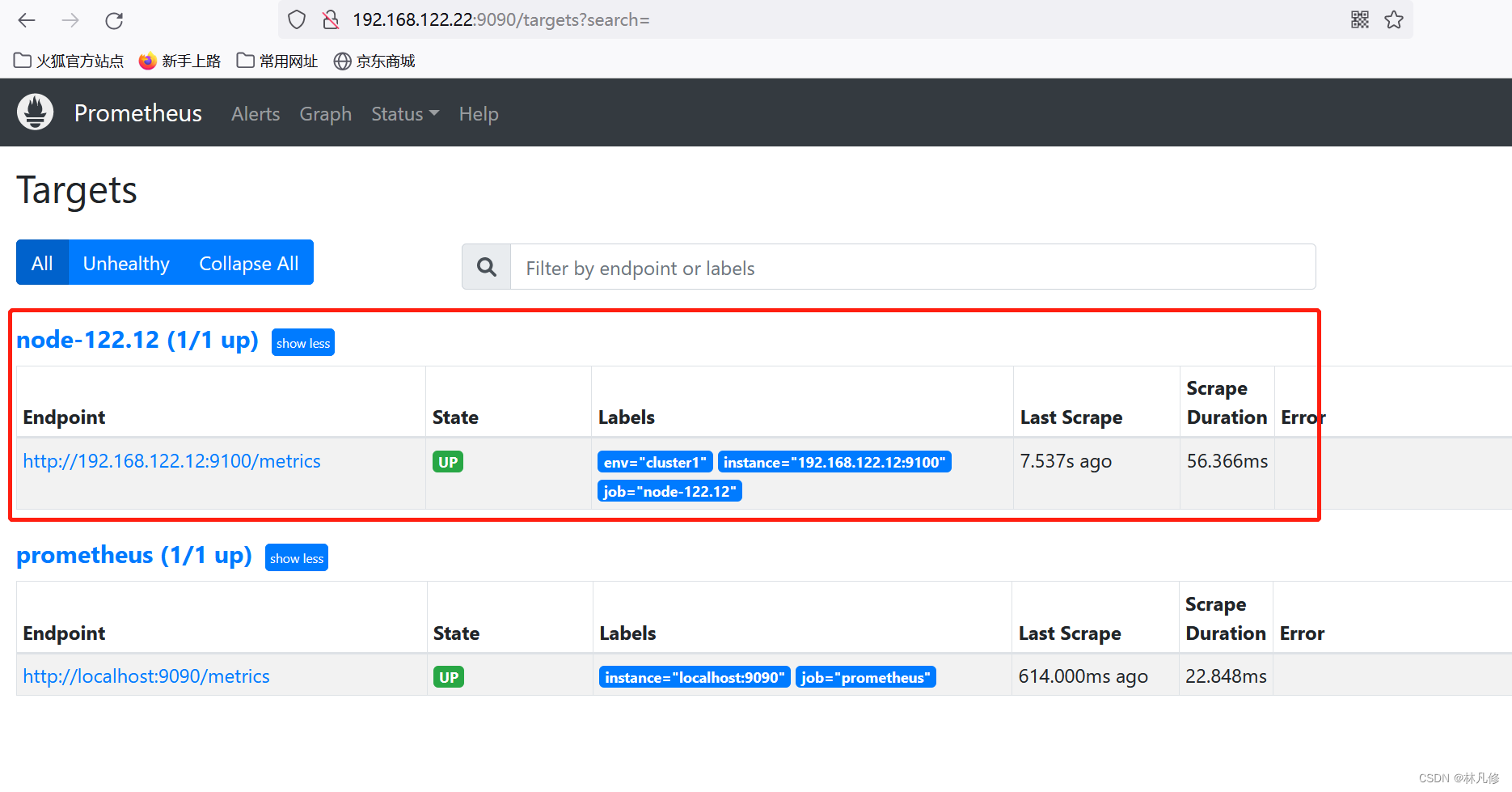Click the Prometheus flame logo

[36, 112]
